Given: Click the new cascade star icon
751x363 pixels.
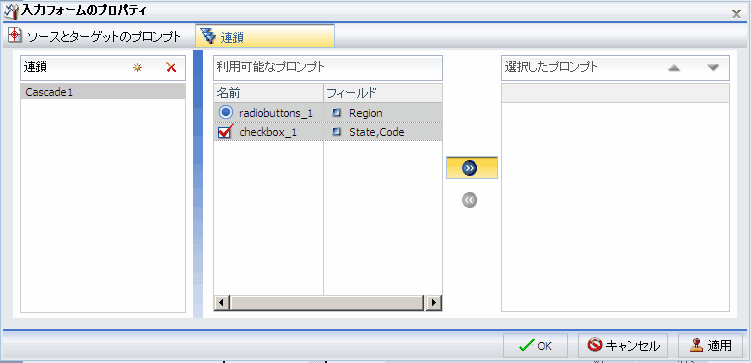Looking at the screenshot, I should coord(137,68).
